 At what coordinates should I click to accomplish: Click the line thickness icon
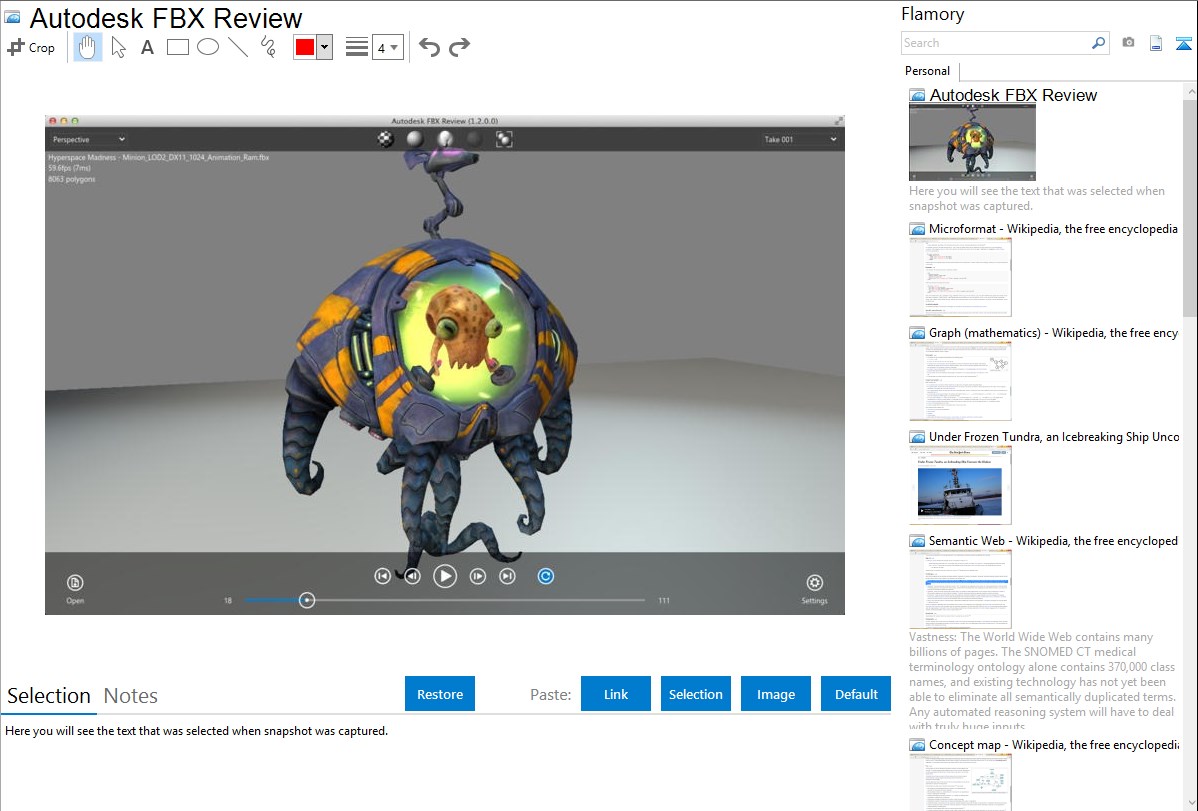(x=357, y=47)
